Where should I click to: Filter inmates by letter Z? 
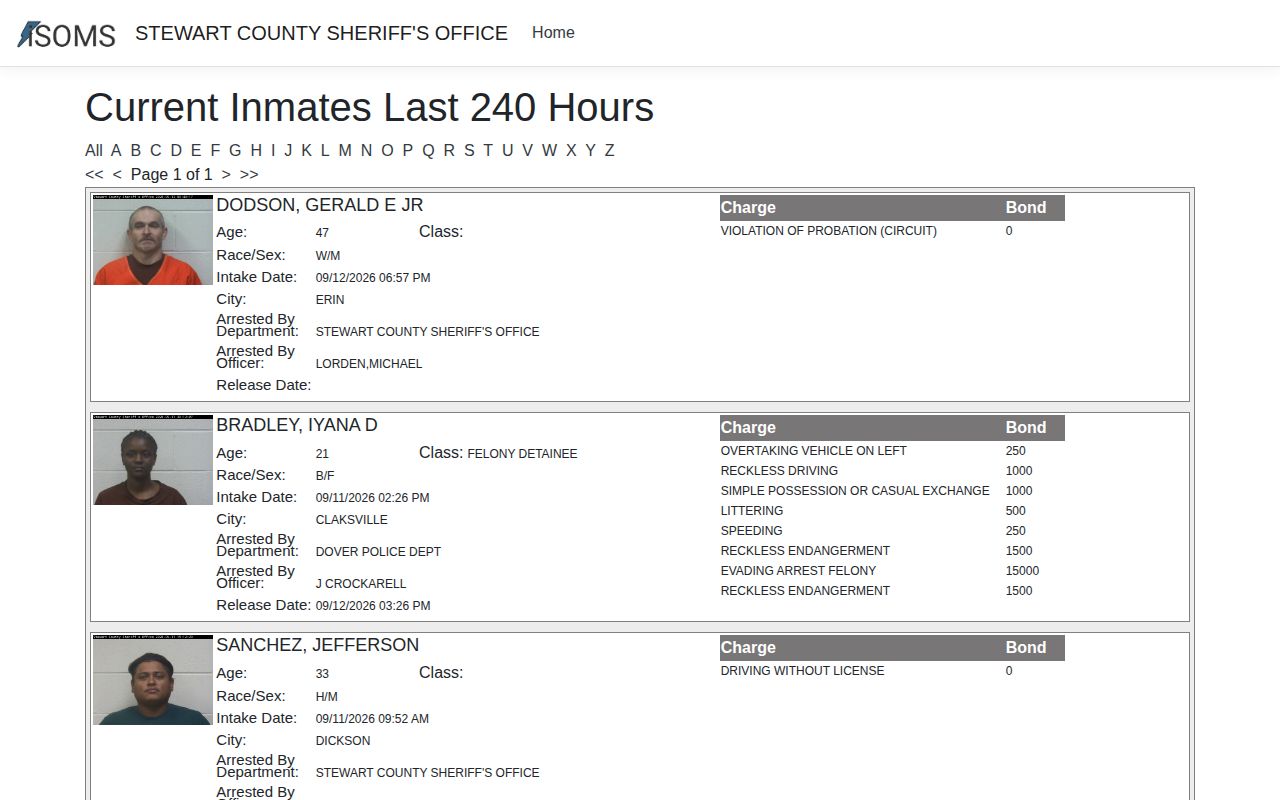[x=609, y=150]
